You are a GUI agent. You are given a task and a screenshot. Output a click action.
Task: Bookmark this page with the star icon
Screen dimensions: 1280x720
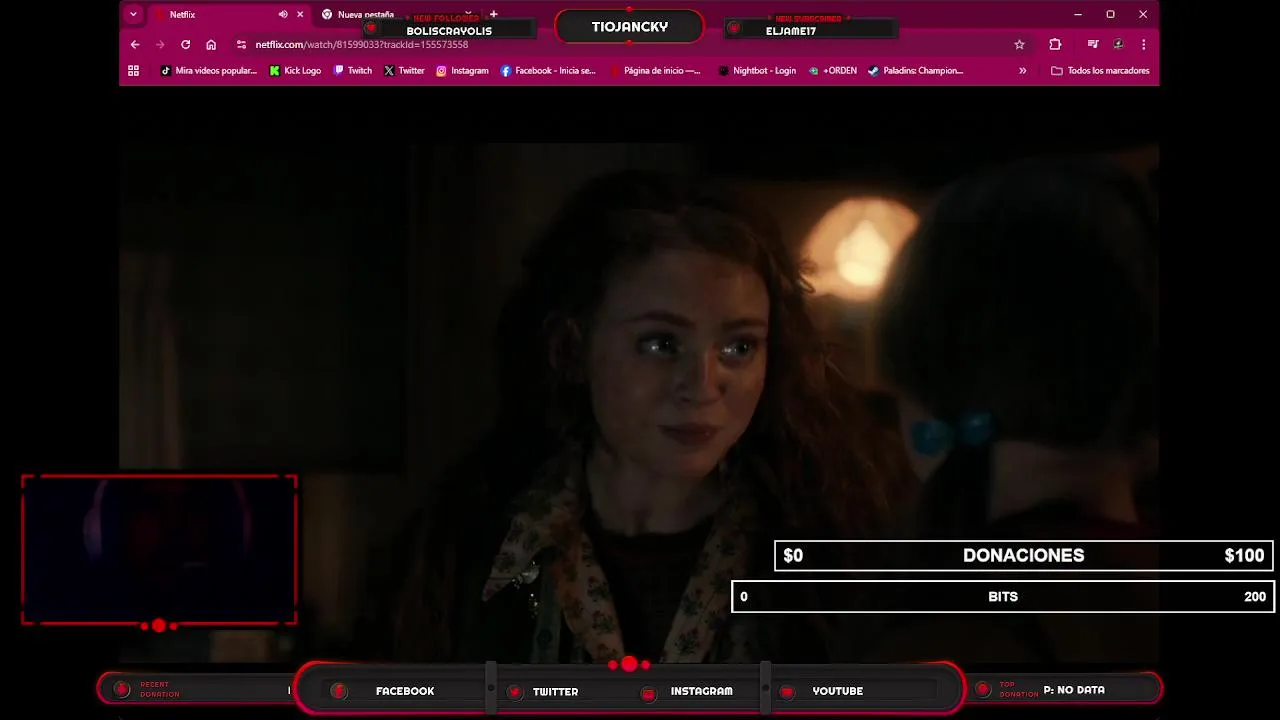(x=1019, y=44)
